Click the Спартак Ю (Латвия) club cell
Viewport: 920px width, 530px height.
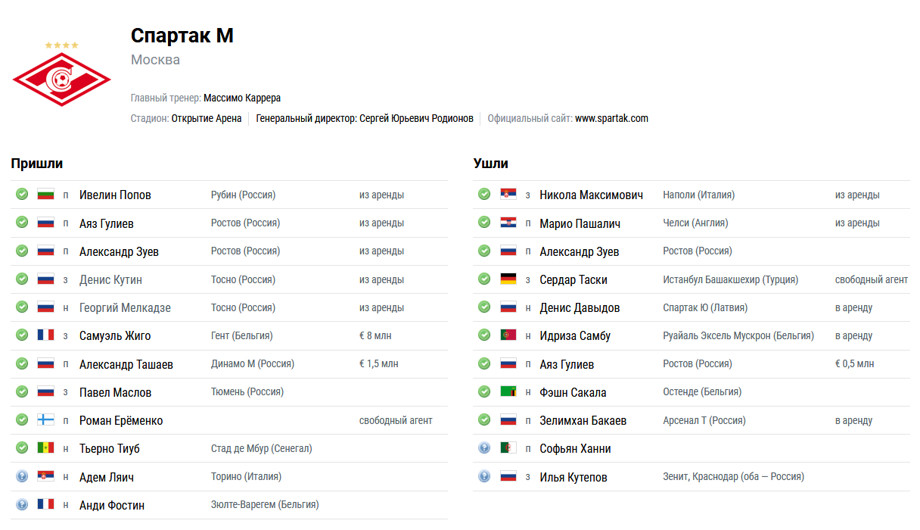tap(705, 308)
